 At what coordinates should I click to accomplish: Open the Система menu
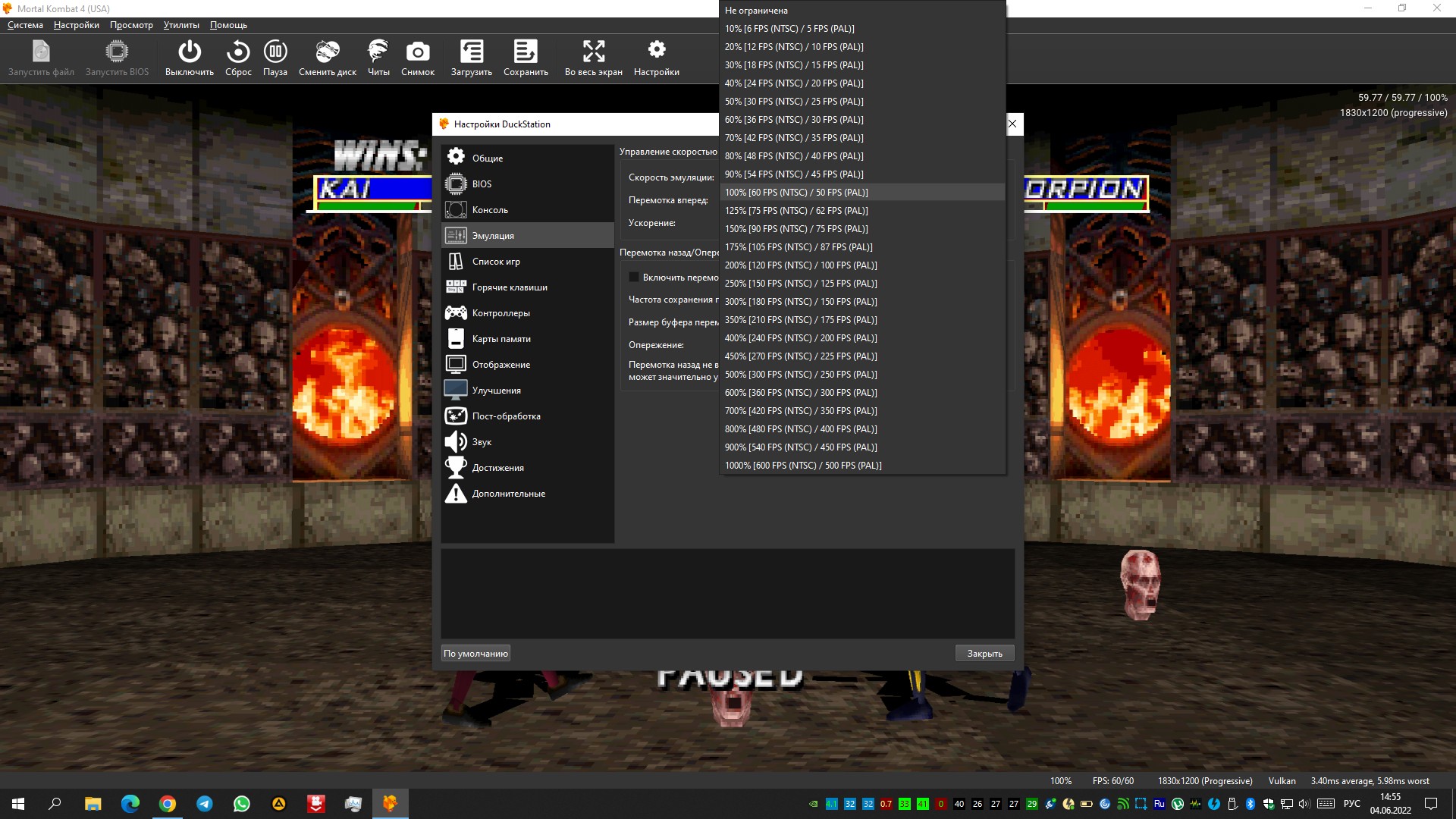click(x=25, y=25)
